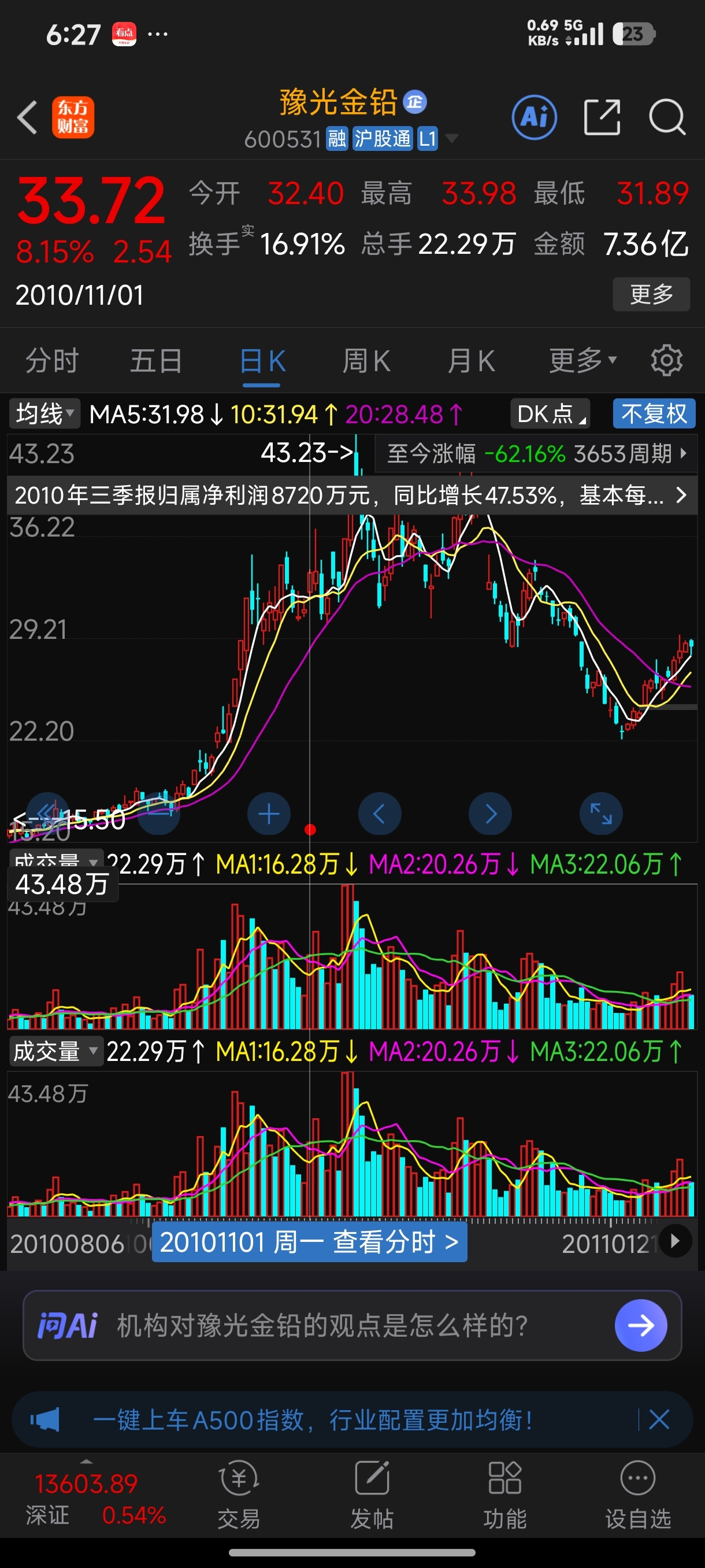Open 功能 functions tab
Viewport: 705px width, 1568px height.
coord(505,1497)
